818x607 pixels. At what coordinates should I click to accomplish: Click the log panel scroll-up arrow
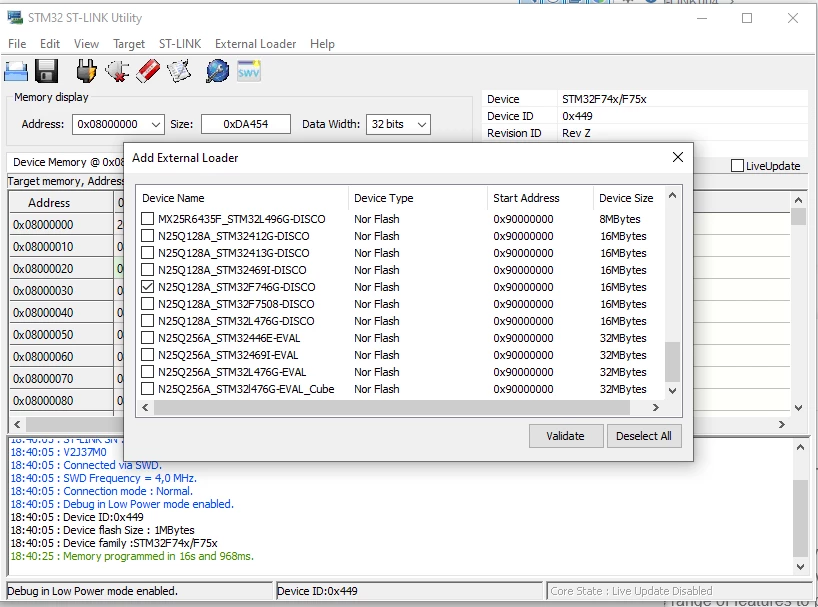[800, 447]
